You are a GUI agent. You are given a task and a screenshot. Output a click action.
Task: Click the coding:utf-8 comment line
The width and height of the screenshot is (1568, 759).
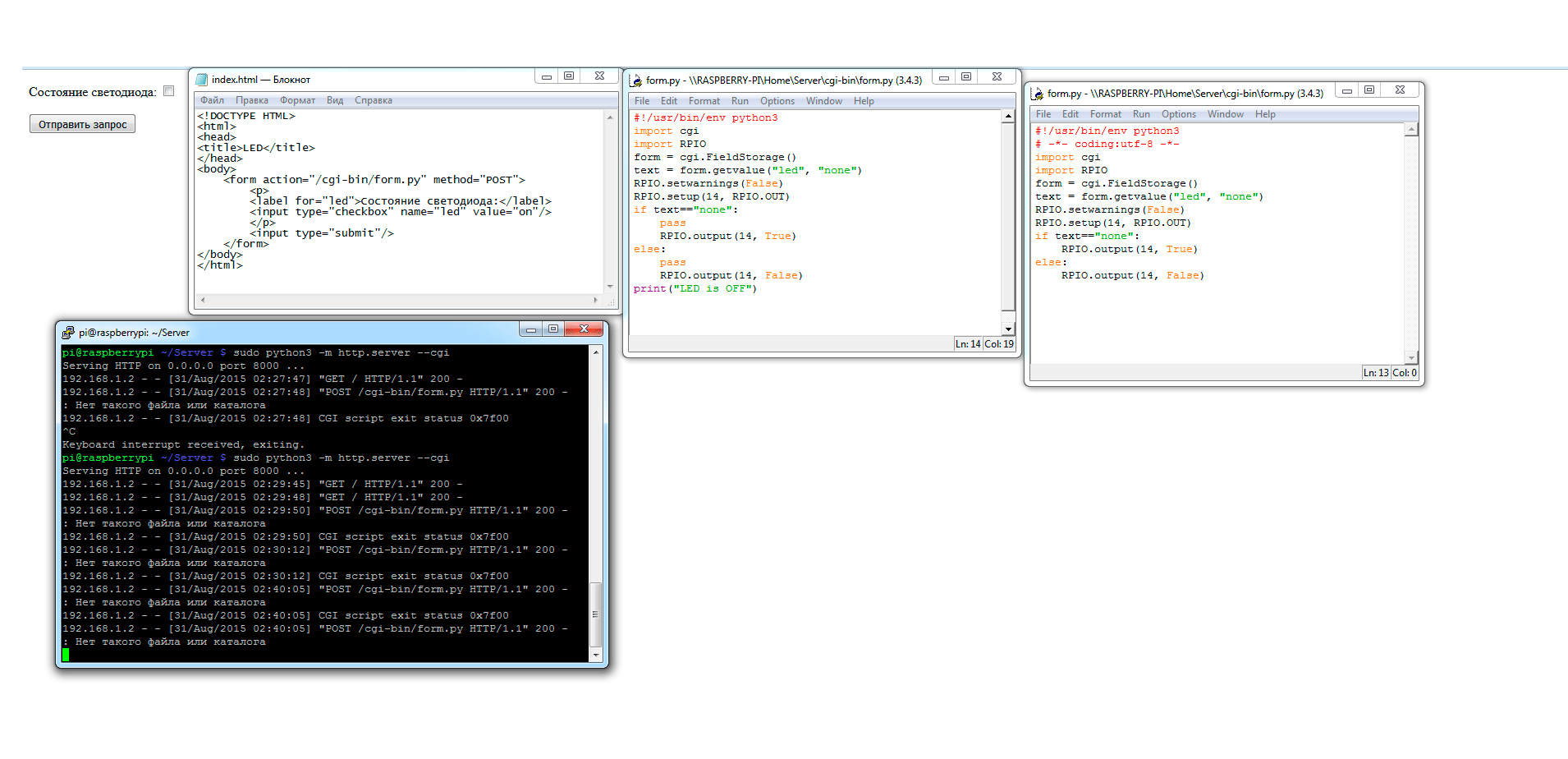coord(1107,144)
